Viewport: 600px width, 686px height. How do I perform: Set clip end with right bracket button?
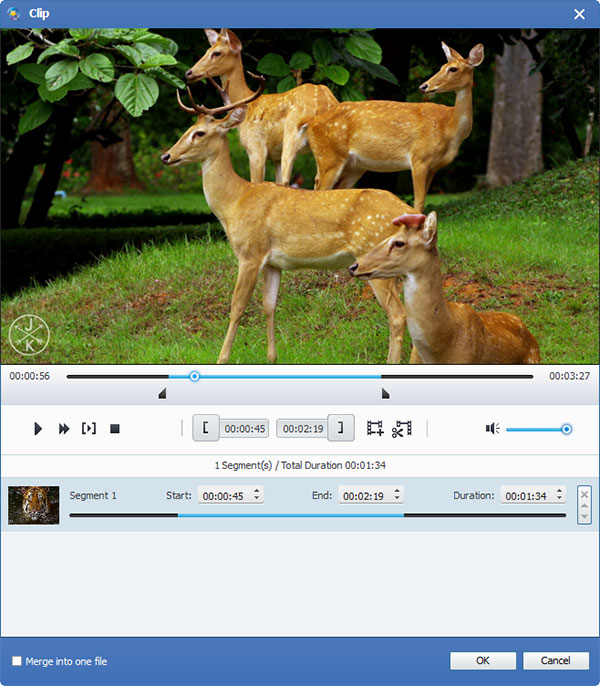(341, 428)
